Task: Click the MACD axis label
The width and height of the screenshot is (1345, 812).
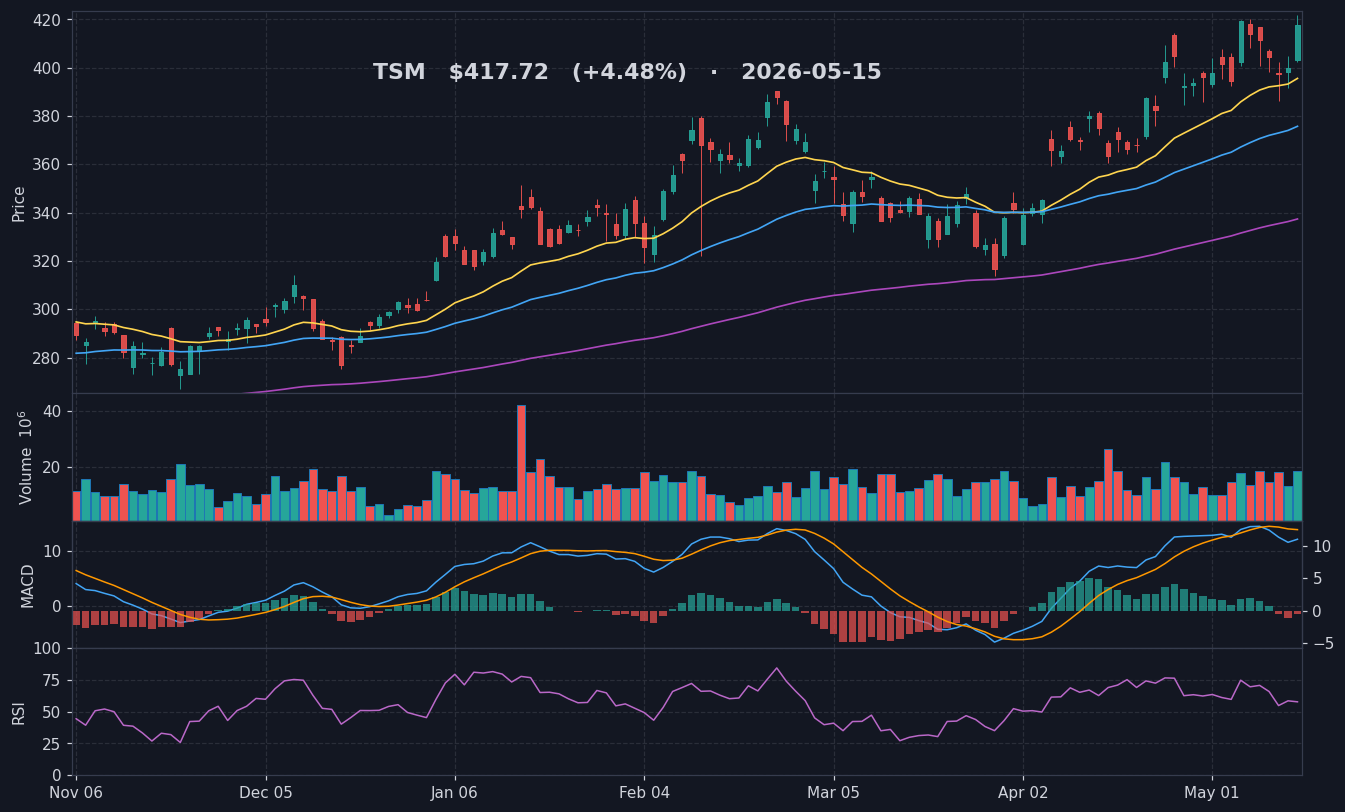Action: pyautogui.click(x=28, y=585)
